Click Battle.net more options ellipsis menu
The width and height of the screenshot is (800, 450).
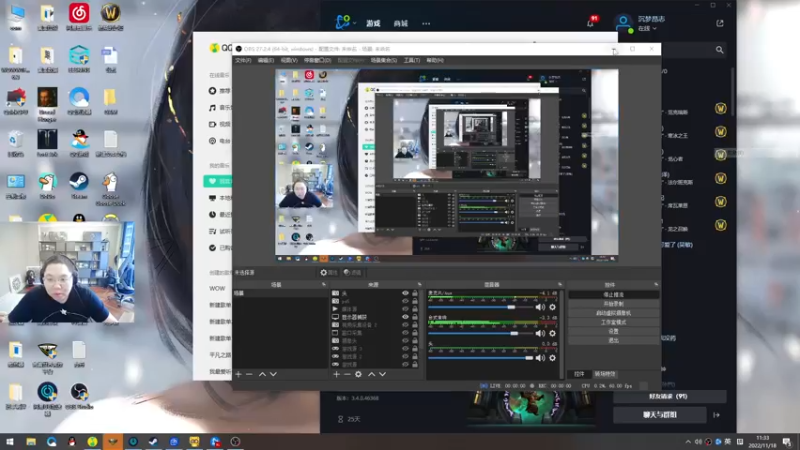(426, 23)
